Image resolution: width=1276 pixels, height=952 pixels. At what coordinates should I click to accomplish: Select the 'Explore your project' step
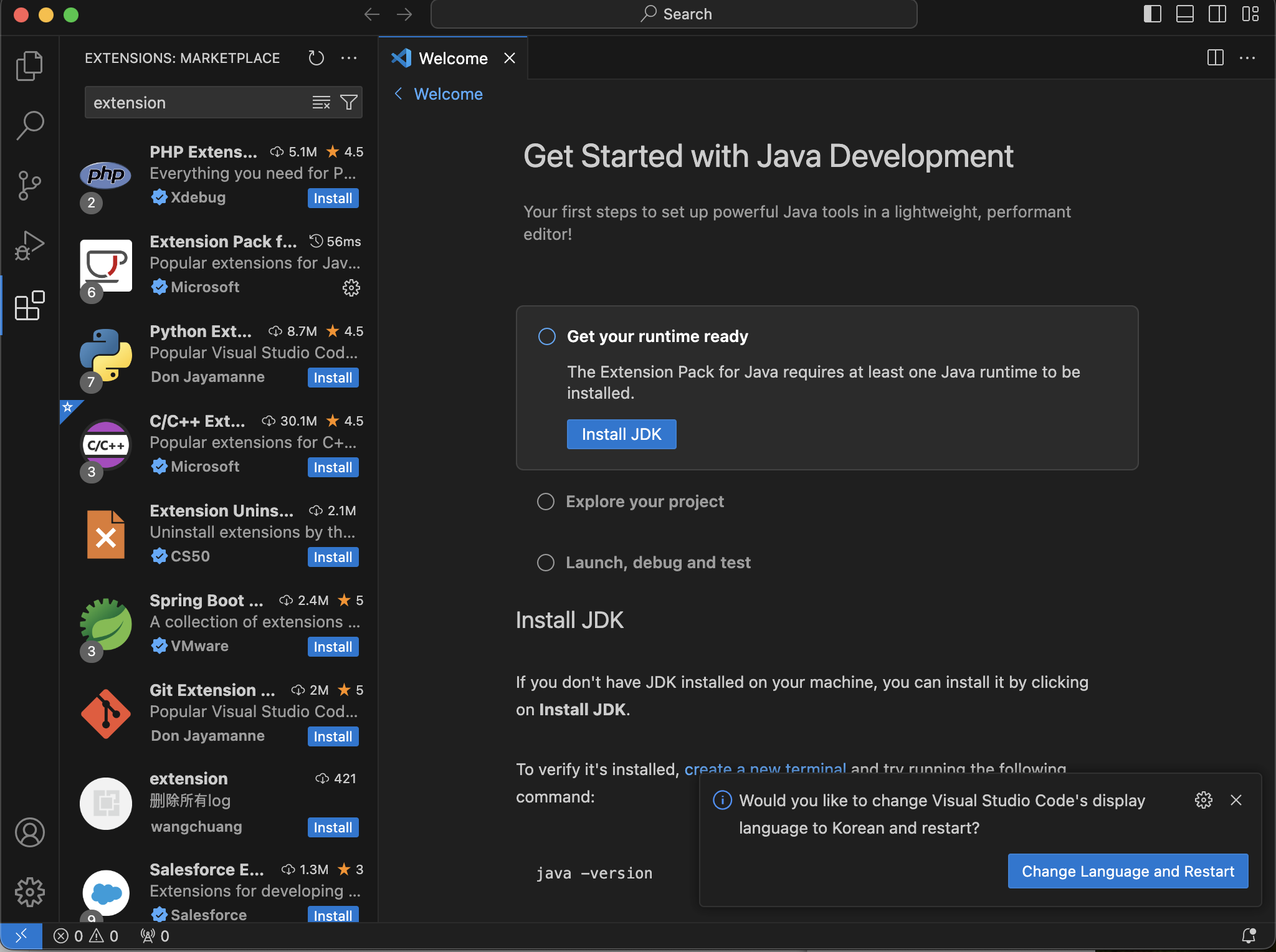coord(631,502)
